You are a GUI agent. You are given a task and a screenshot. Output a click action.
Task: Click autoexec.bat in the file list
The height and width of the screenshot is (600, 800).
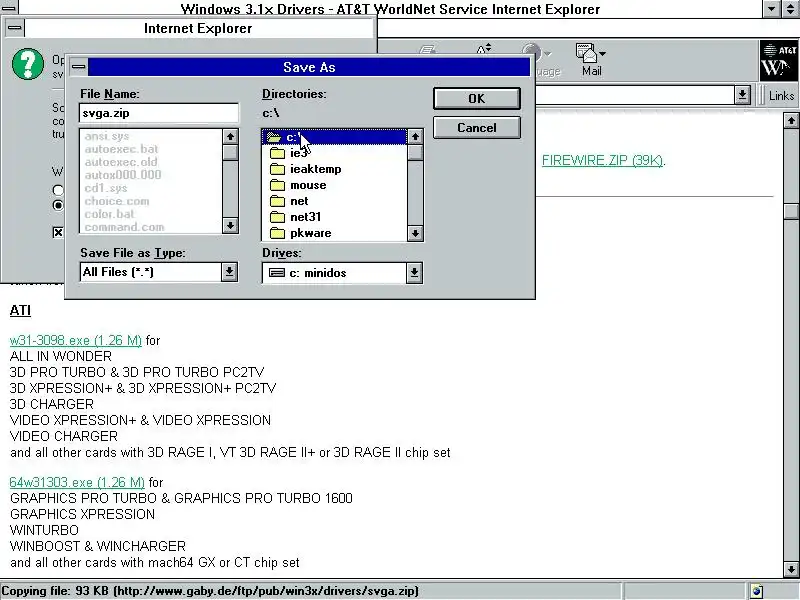click(x=121, y=149)
